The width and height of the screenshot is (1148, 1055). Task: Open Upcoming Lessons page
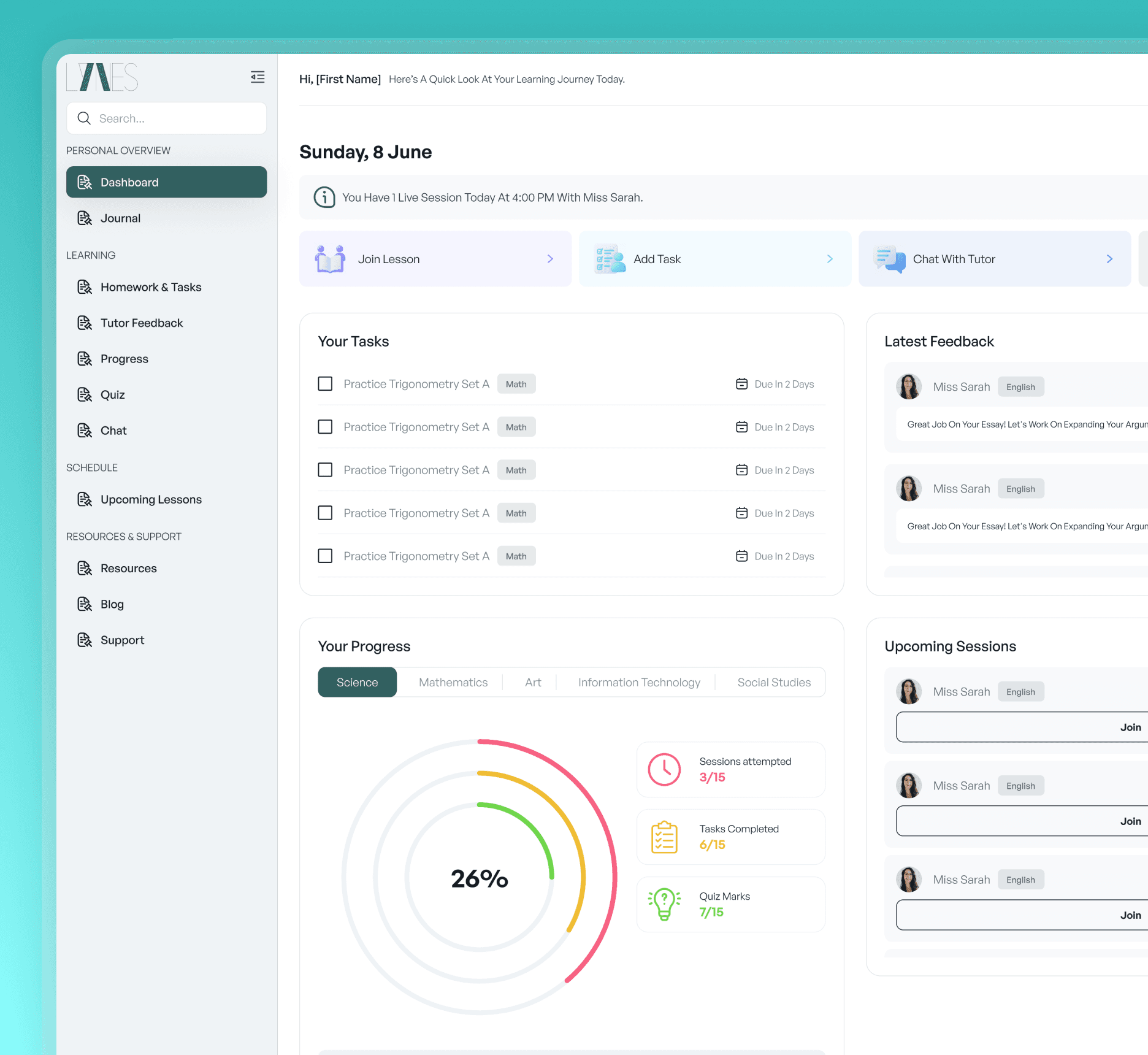[167, 499]
